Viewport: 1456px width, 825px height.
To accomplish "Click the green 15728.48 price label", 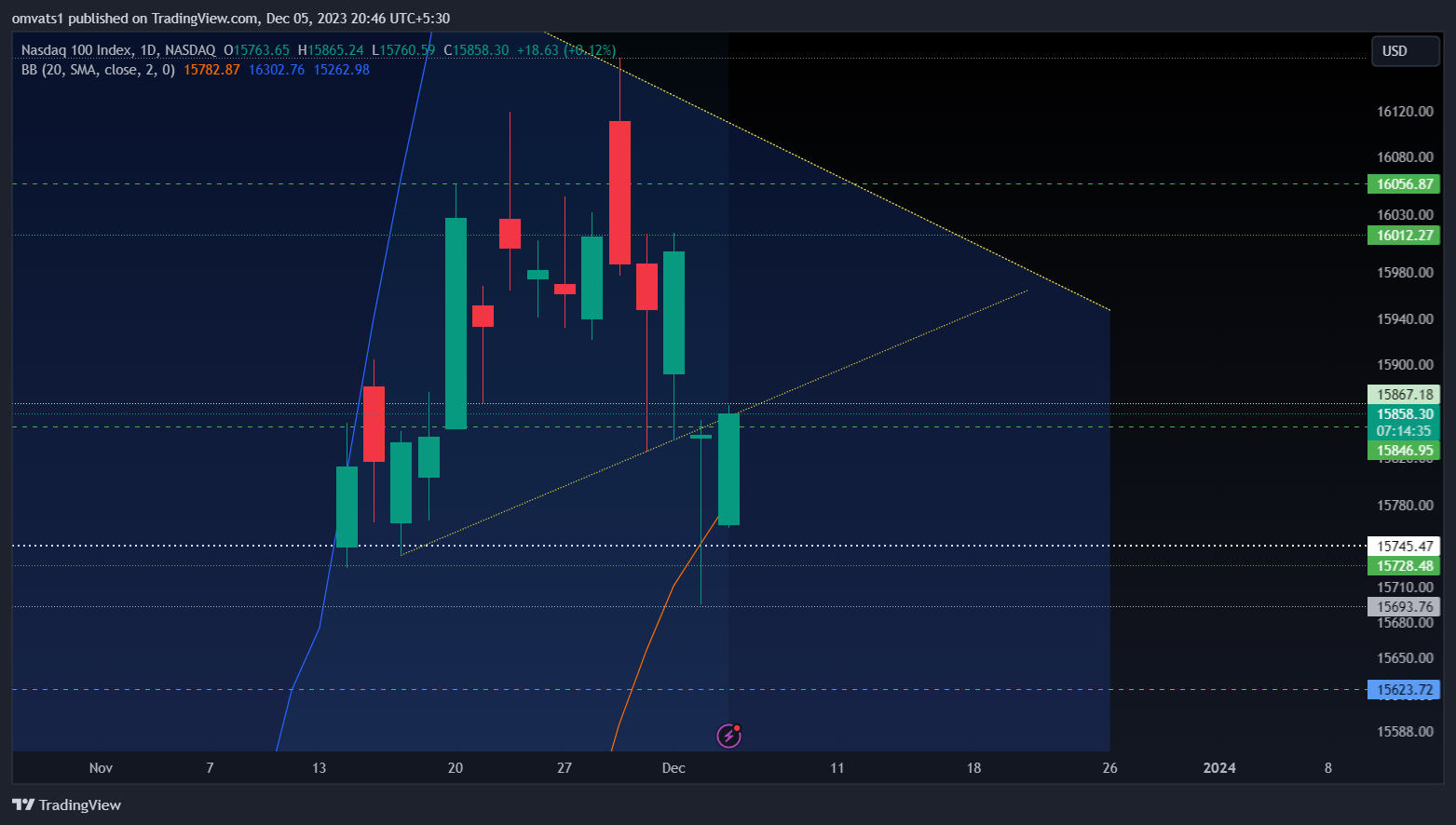I will [1403, 566].
